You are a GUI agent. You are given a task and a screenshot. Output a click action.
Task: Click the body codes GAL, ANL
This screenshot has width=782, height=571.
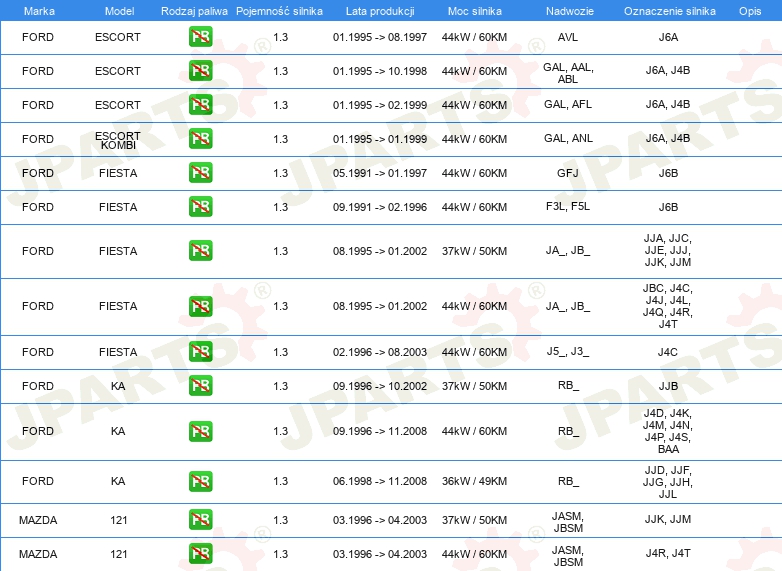[568, 138]
